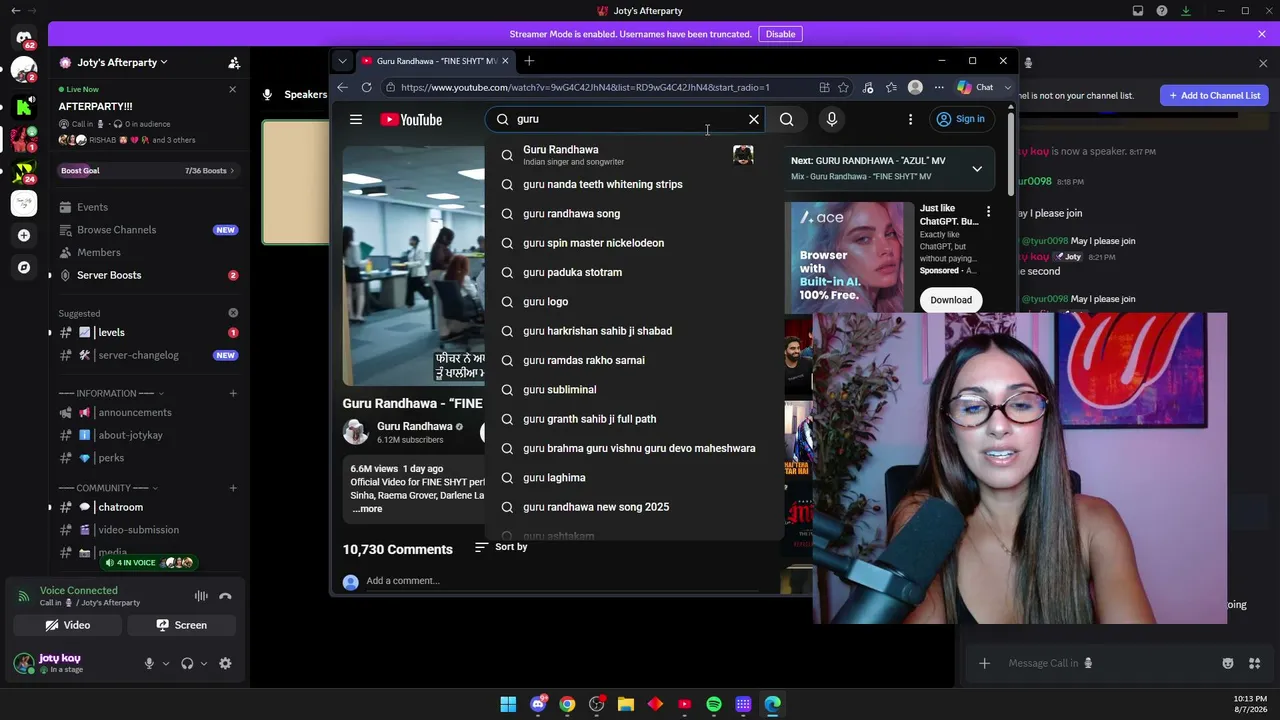Disable Streamer Mode in banner
The width and height of the screenshot is (1280, 720).
tap(780, 34)
